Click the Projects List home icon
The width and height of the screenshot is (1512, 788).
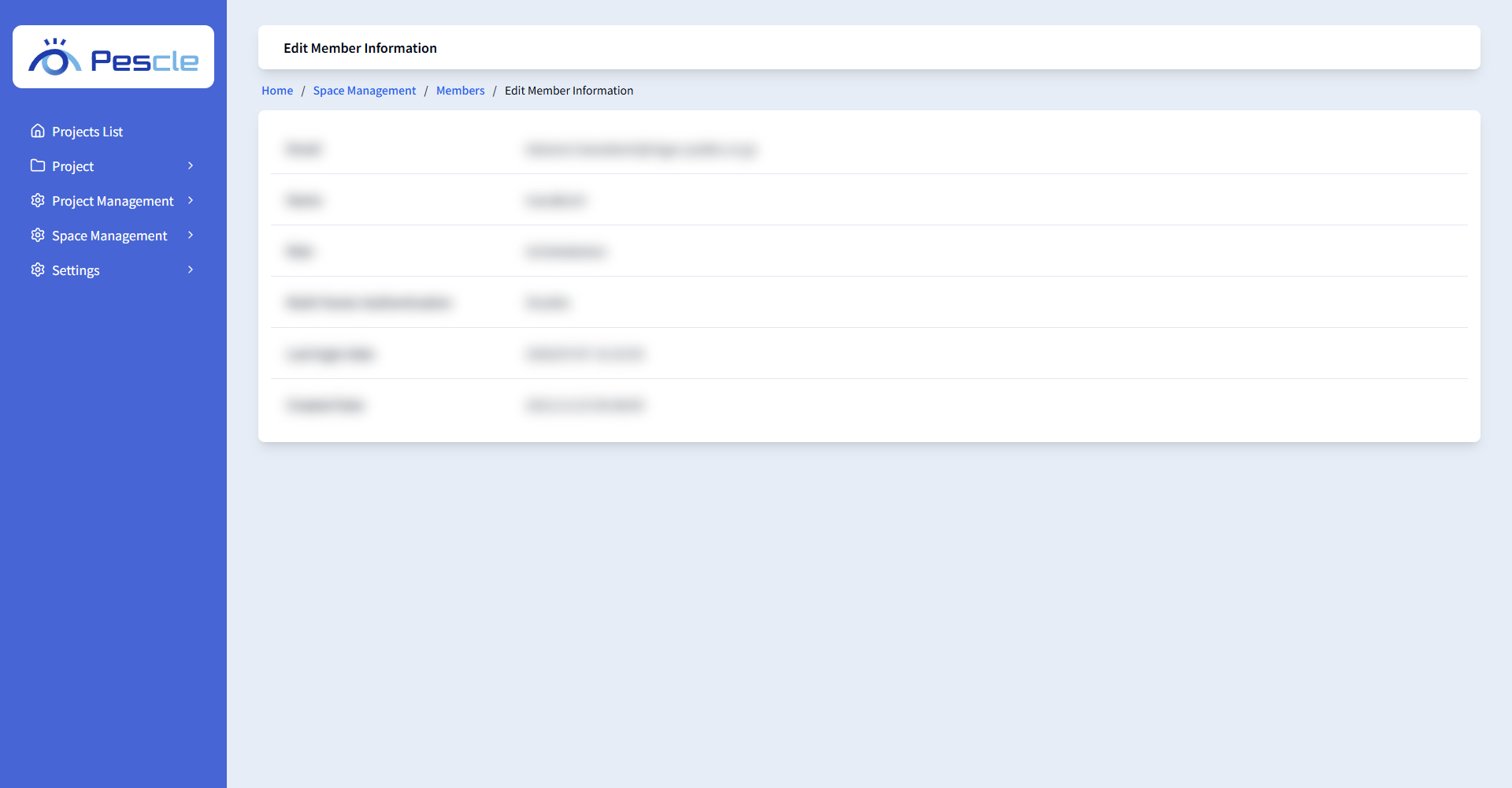coord(38,131)
